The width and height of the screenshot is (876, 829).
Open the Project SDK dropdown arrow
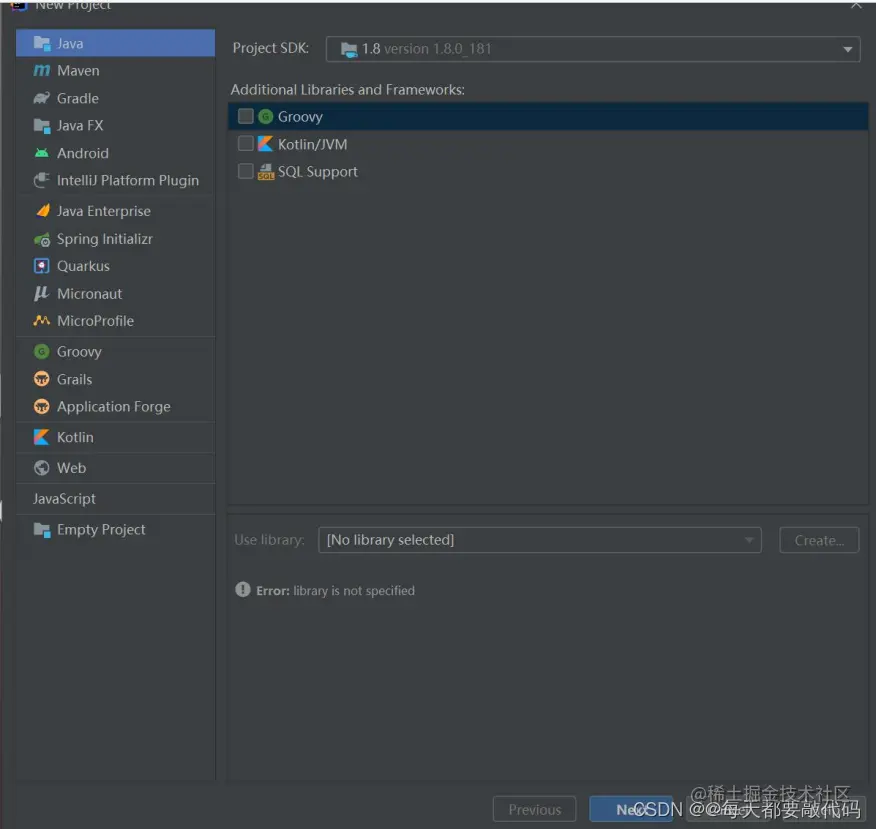click(848, 49)
